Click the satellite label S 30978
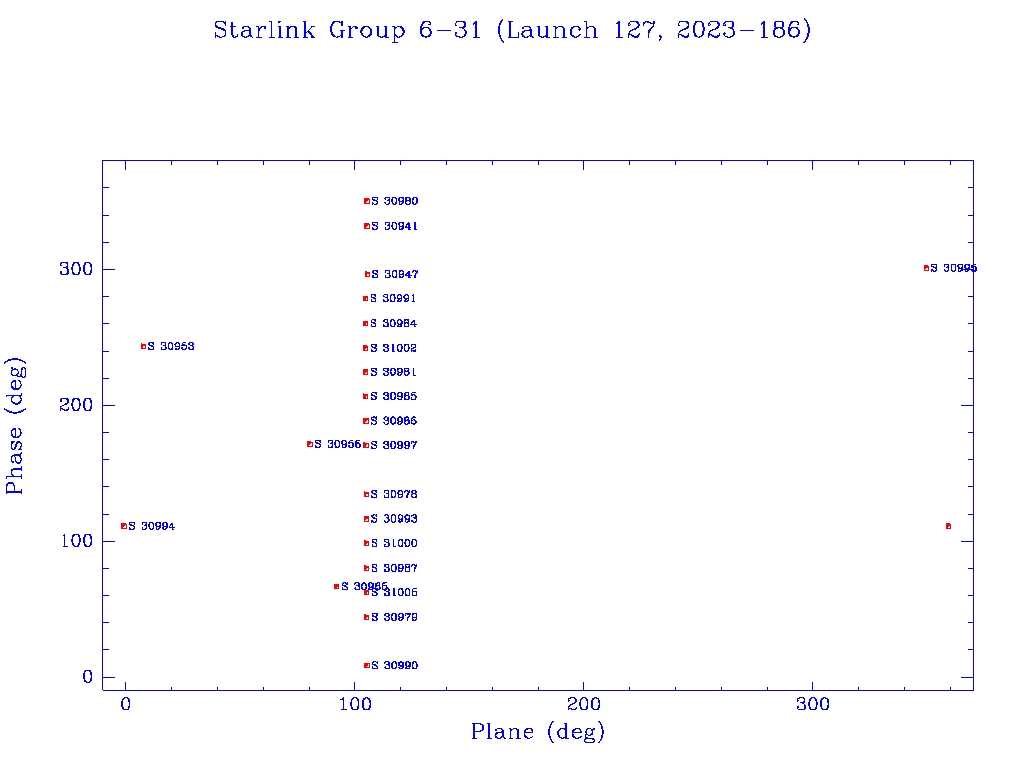 (394, 494)
